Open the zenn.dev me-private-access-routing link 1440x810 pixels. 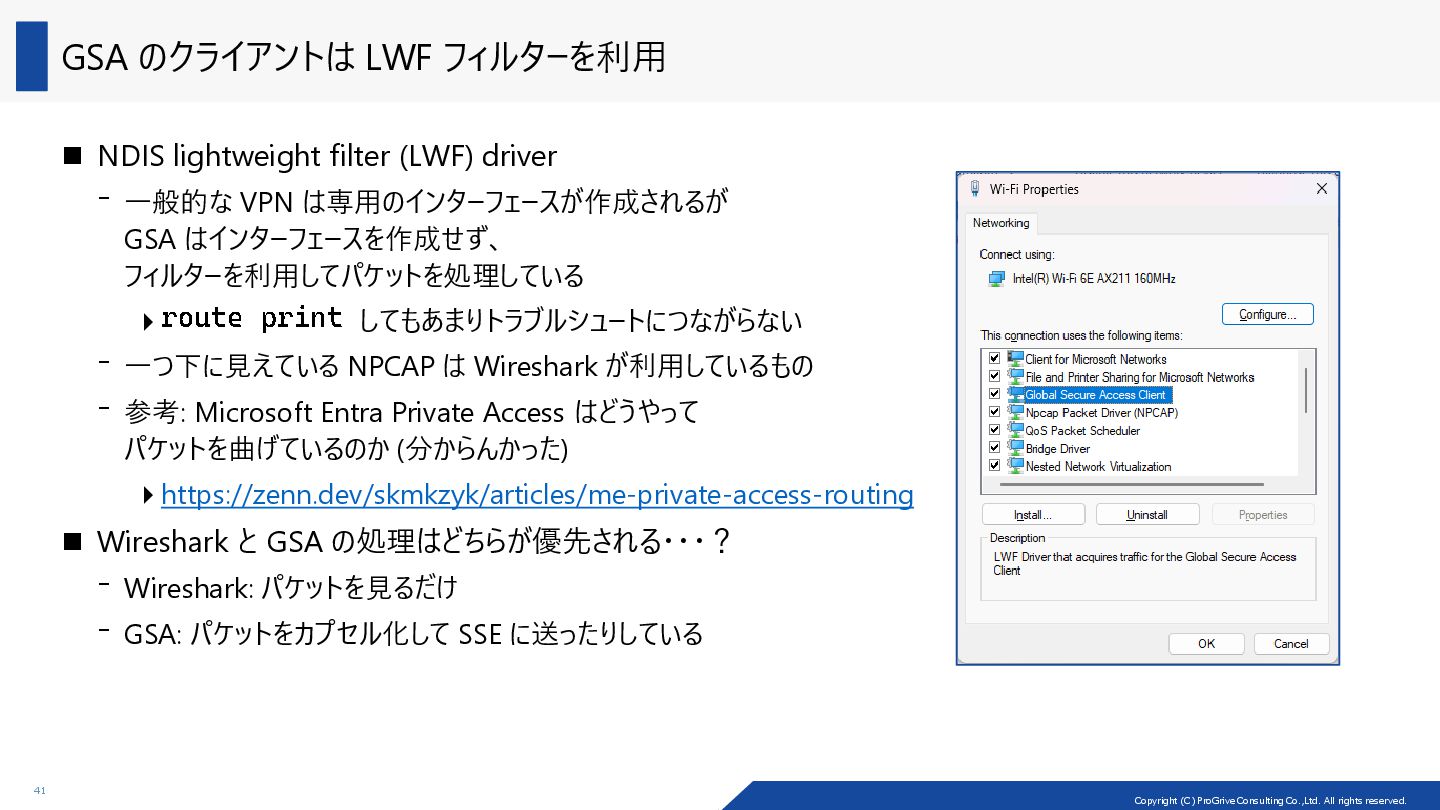coord(537,495)
